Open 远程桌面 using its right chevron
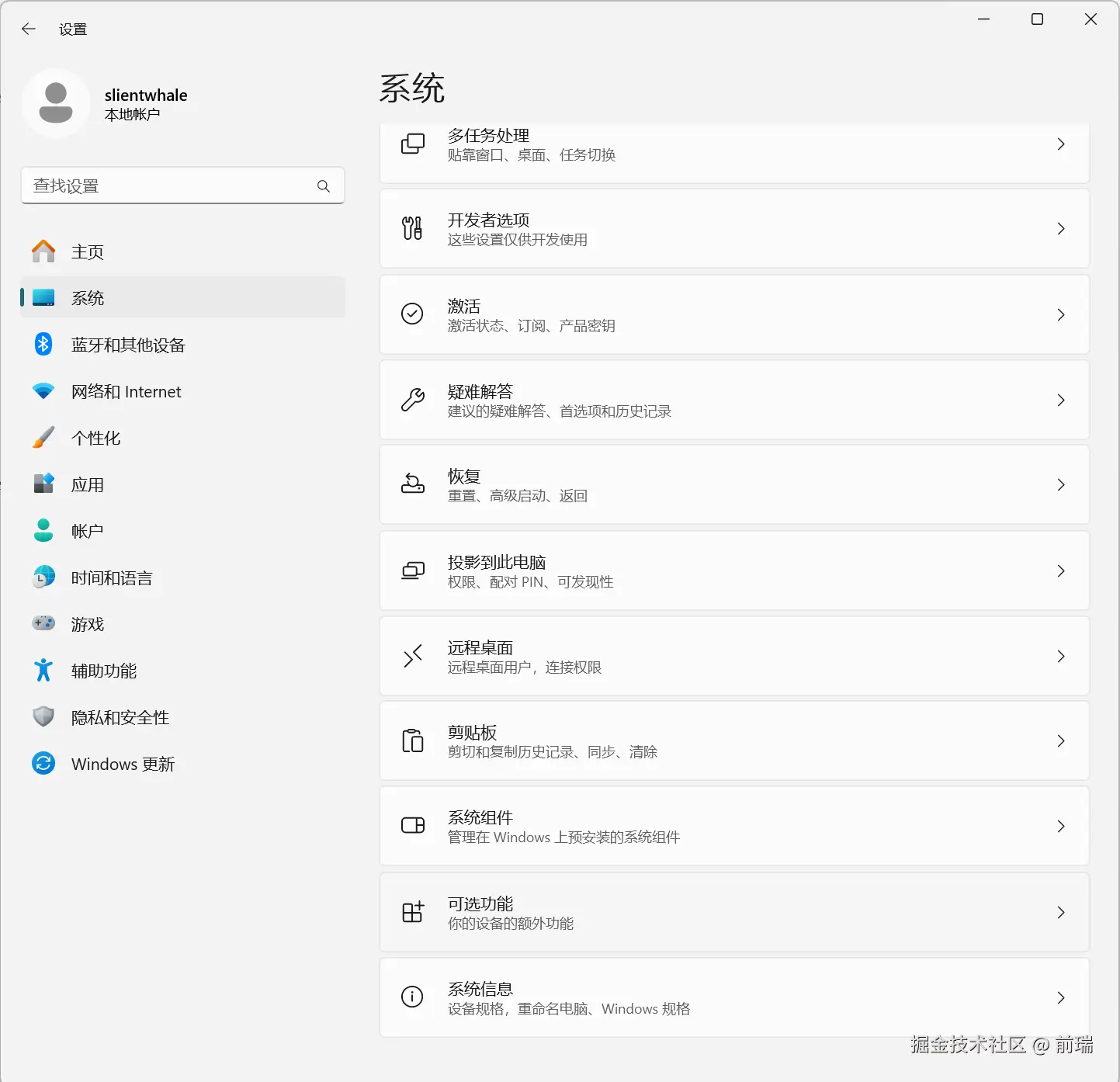1120x1082 pixels. [x=1061, y=656]
